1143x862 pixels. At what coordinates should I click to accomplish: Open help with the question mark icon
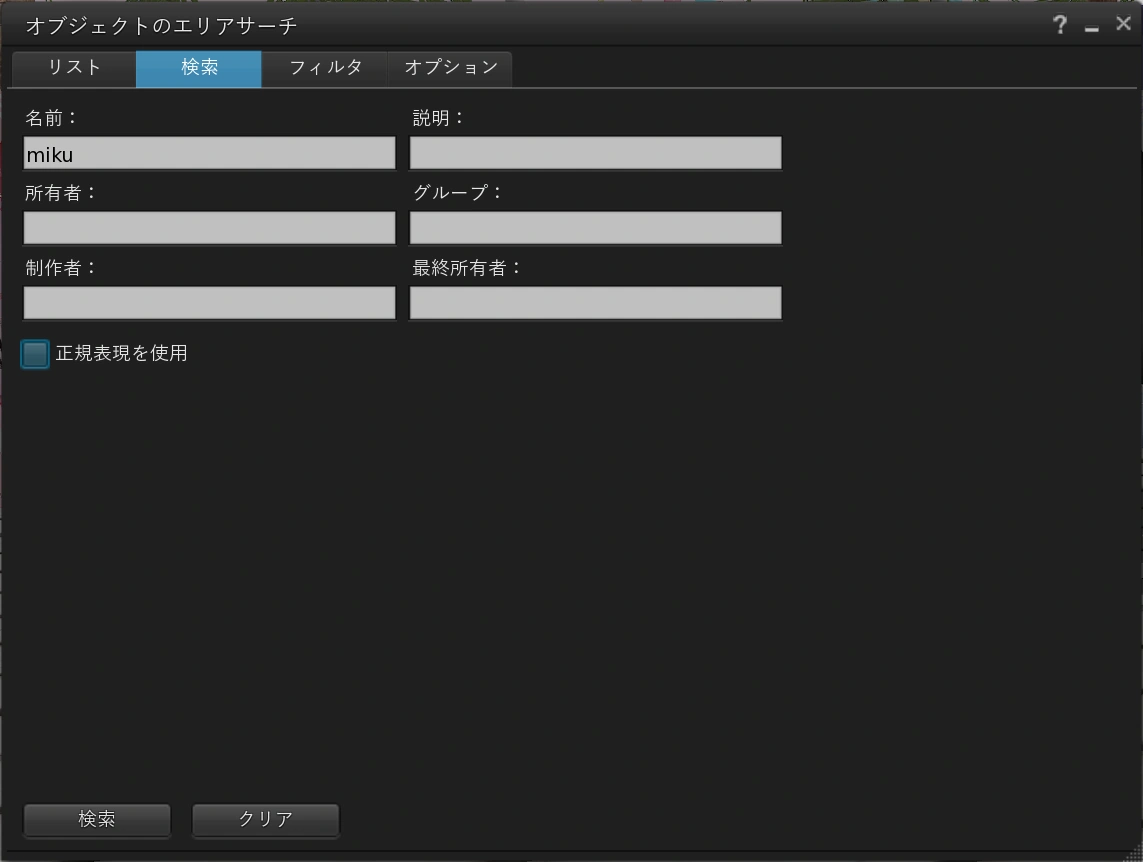1060,25
